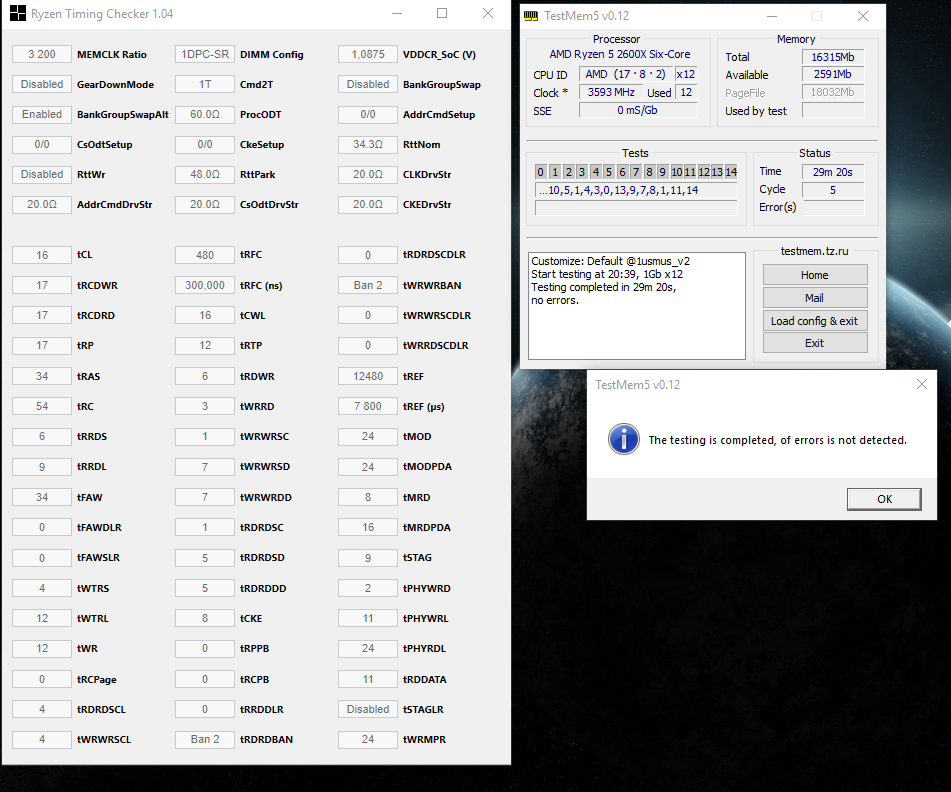The height and width of the screenshot is (792, 951).
Task: Click the tWTRS value 4 field
Action: tap(42, 588)
